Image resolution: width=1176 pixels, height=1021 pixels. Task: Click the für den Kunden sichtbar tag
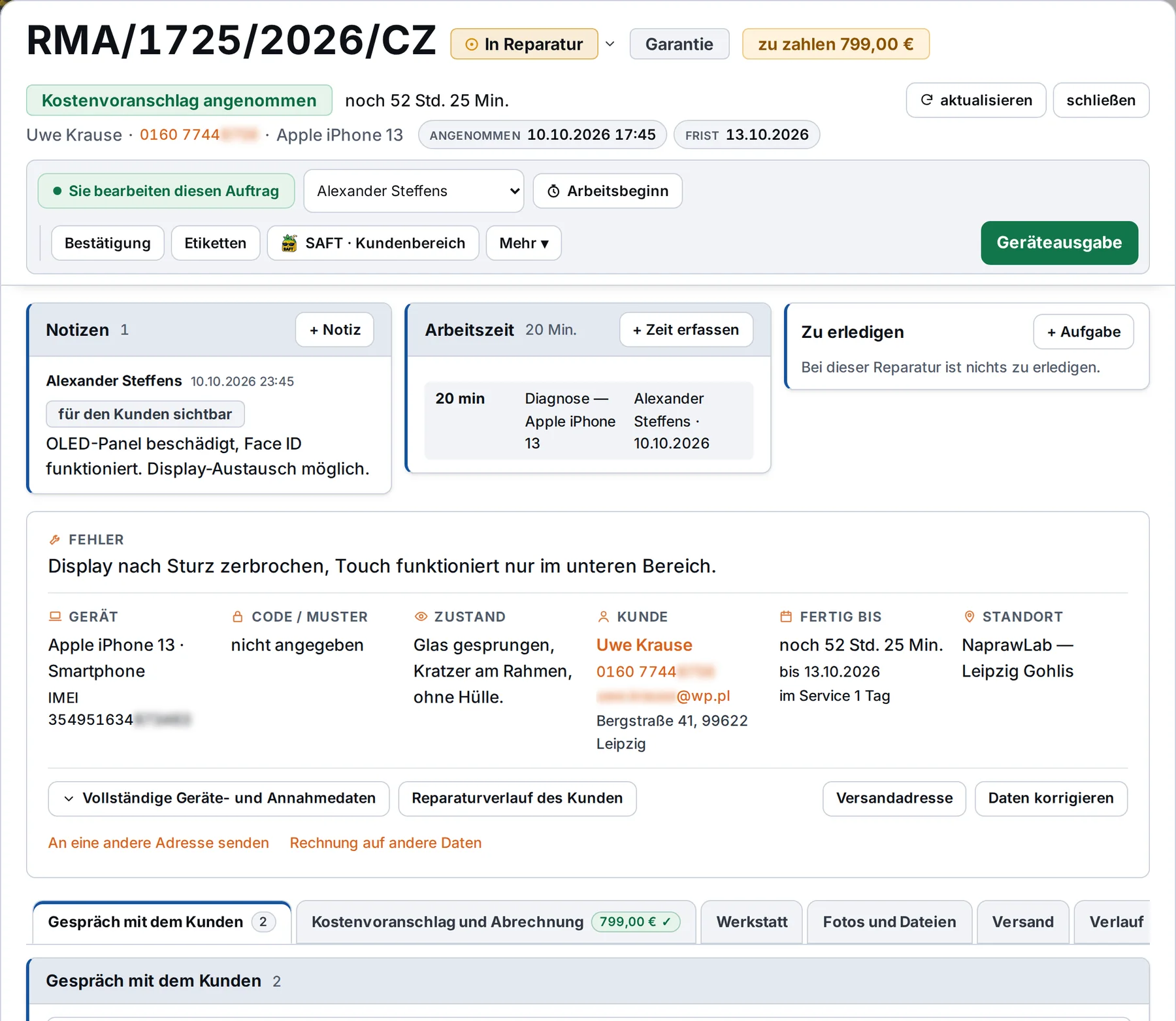[x=145, y=414]
